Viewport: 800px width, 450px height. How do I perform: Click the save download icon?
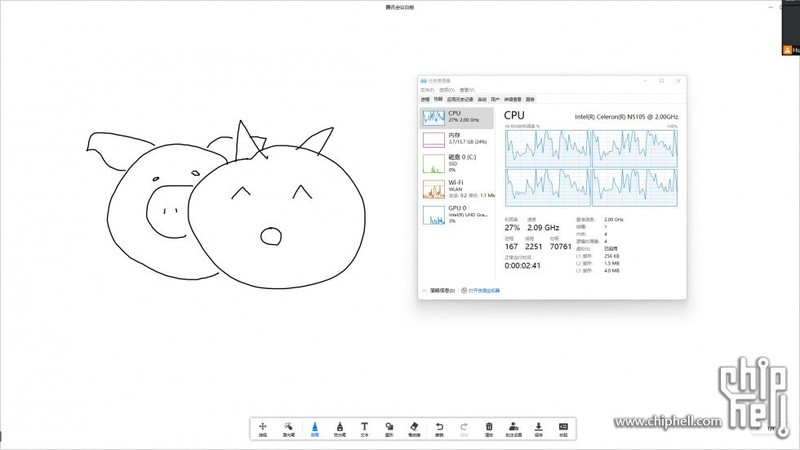point(539,428)
